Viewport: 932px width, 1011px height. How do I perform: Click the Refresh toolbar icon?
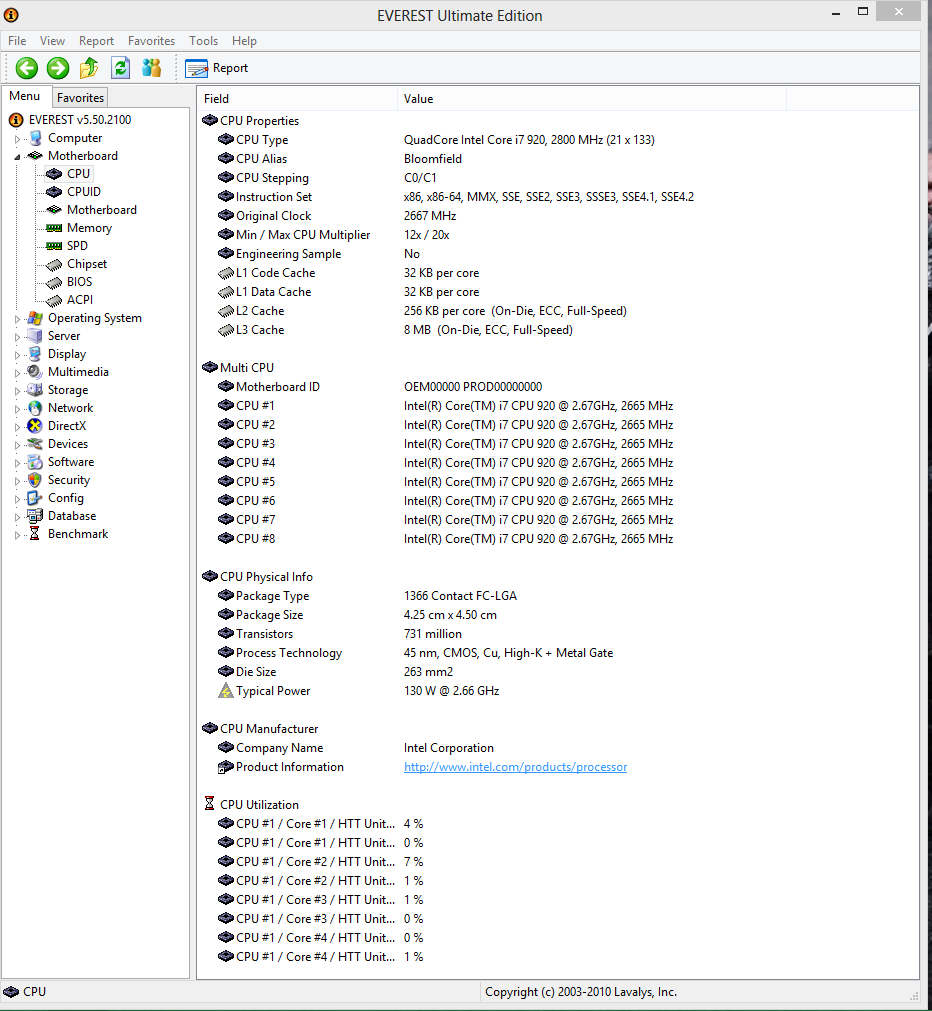[x=121, y=68]
